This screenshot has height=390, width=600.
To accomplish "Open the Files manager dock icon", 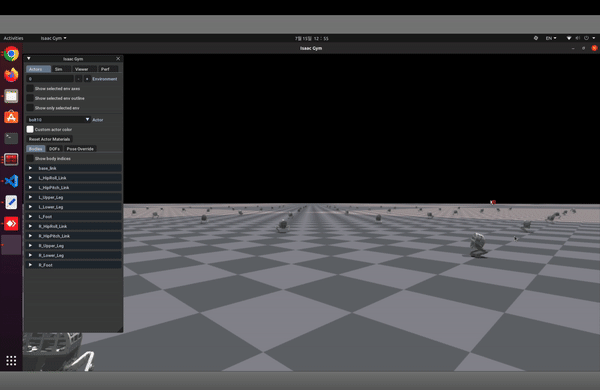I will [x=11, y=96].
